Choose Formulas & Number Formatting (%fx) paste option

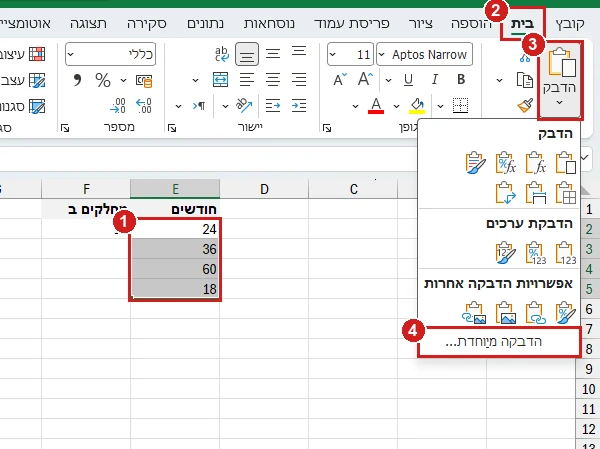point(505,163)
